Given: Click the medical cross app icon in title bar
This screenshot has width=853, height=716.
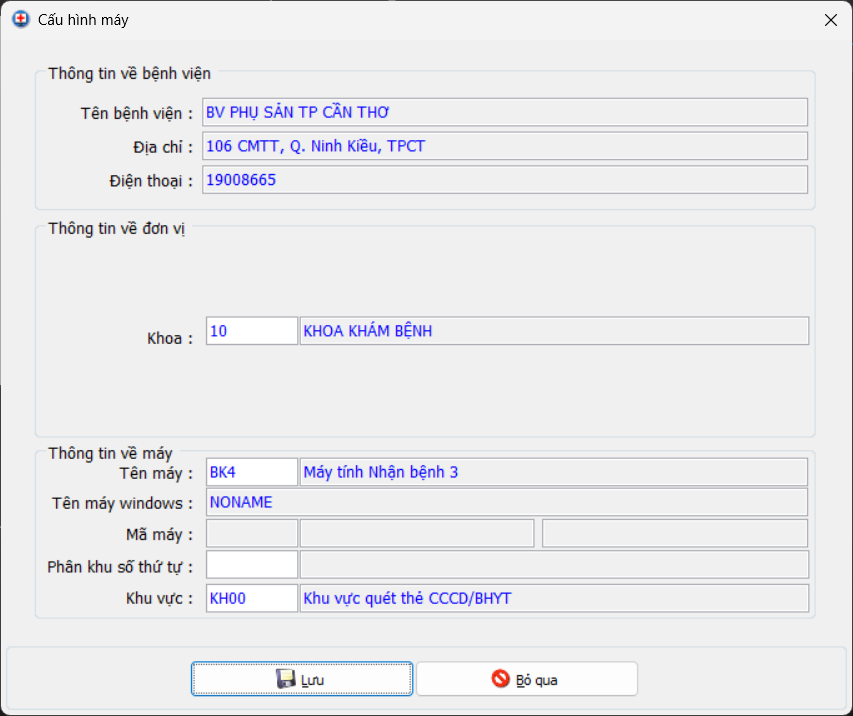Looking at the screenshot, I should [x=21, y=20].
